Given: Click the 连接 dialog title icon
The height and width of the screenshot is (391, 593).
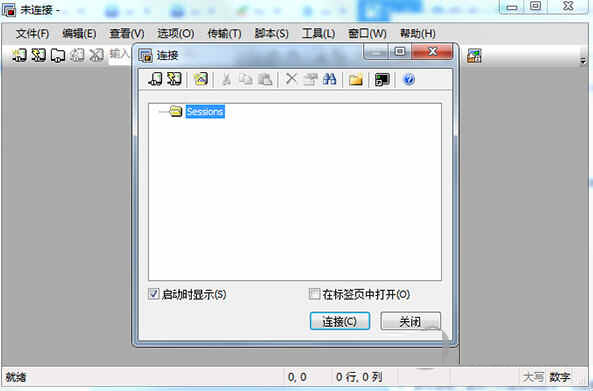Looking at the screenshot, I should point(145,55).
